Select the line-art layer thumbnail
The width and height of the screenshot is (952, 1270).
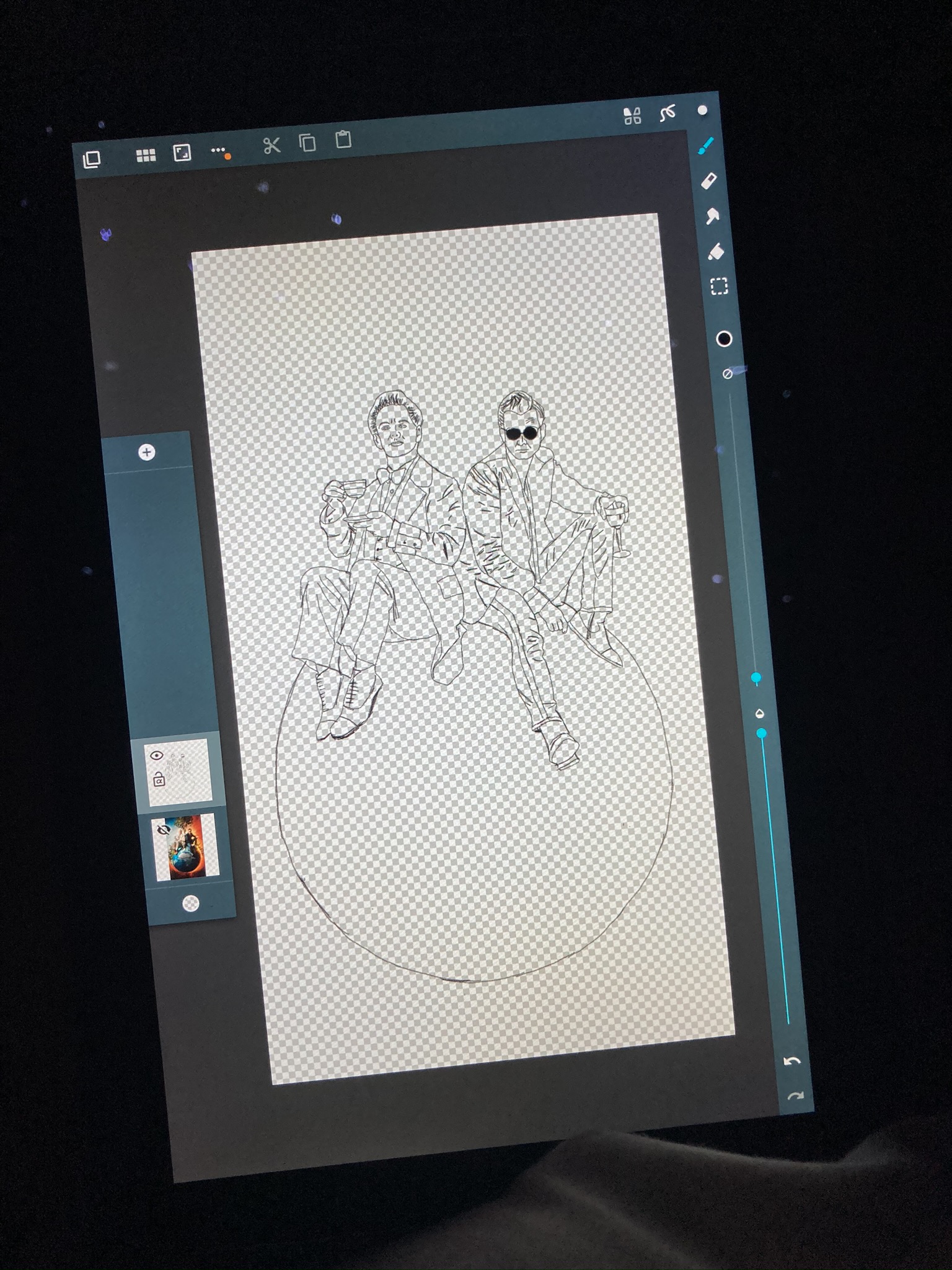(178, 773)
